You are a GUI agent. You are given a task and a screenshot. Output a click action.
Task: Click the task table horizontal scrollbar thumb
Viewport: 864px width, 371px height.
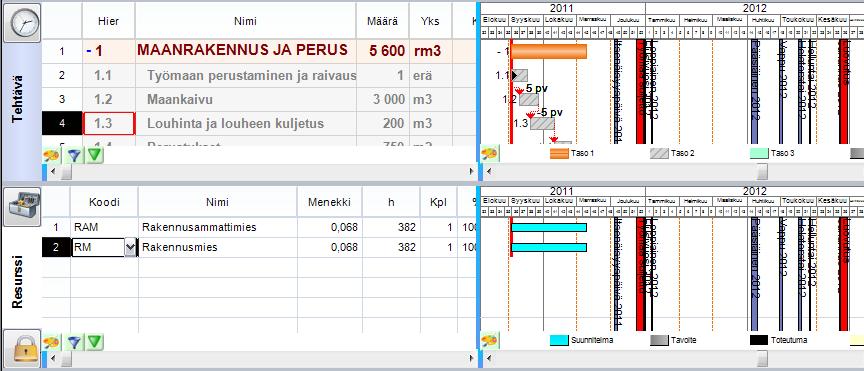pyautogui.click(x=66, y=172)
